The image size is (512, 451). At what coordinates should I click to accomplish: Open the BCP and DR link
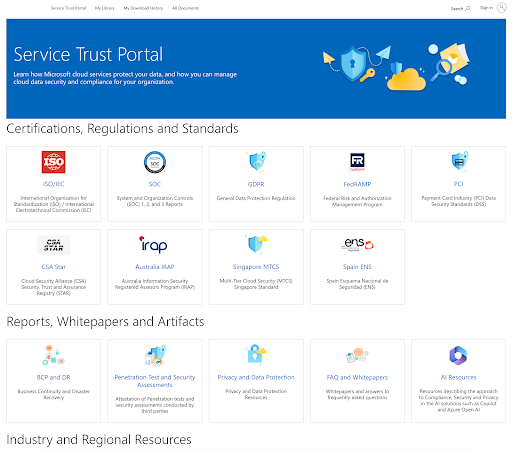coord(53,377)
